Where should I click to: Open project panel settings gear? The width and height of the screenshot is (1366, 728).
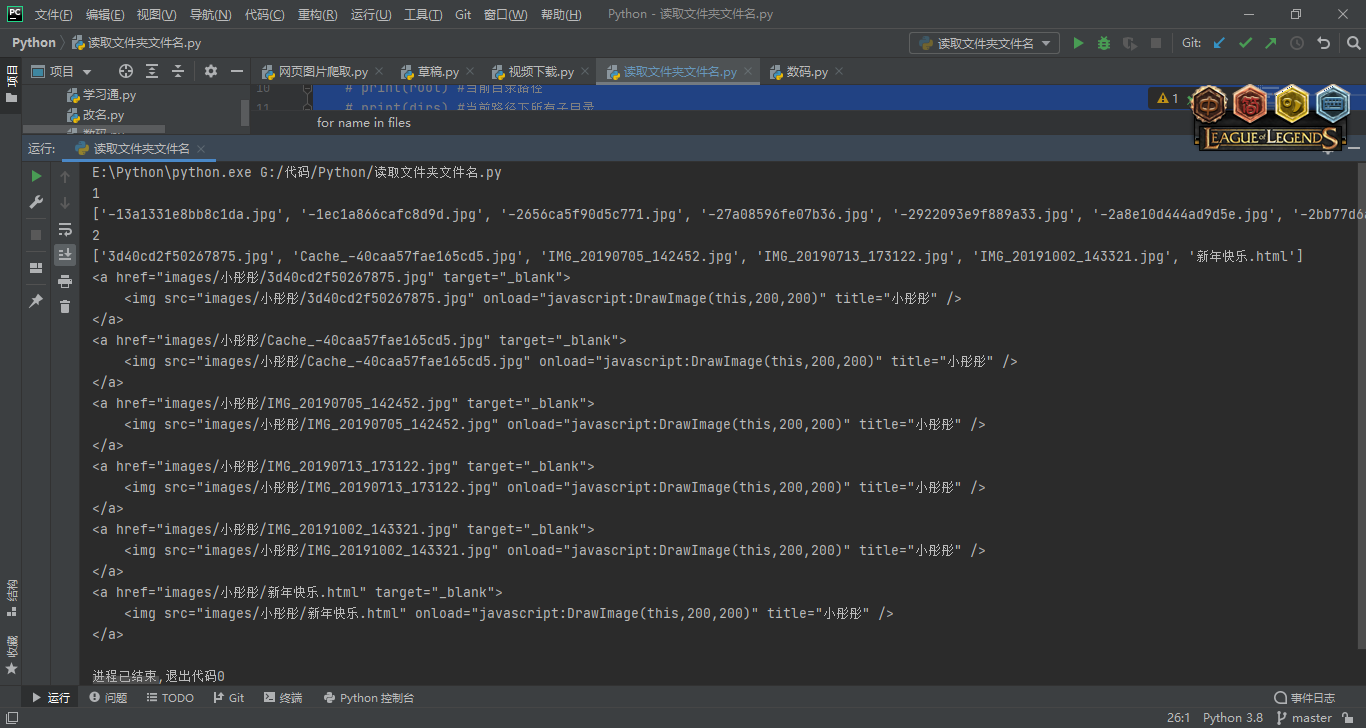tap(210, 71)
